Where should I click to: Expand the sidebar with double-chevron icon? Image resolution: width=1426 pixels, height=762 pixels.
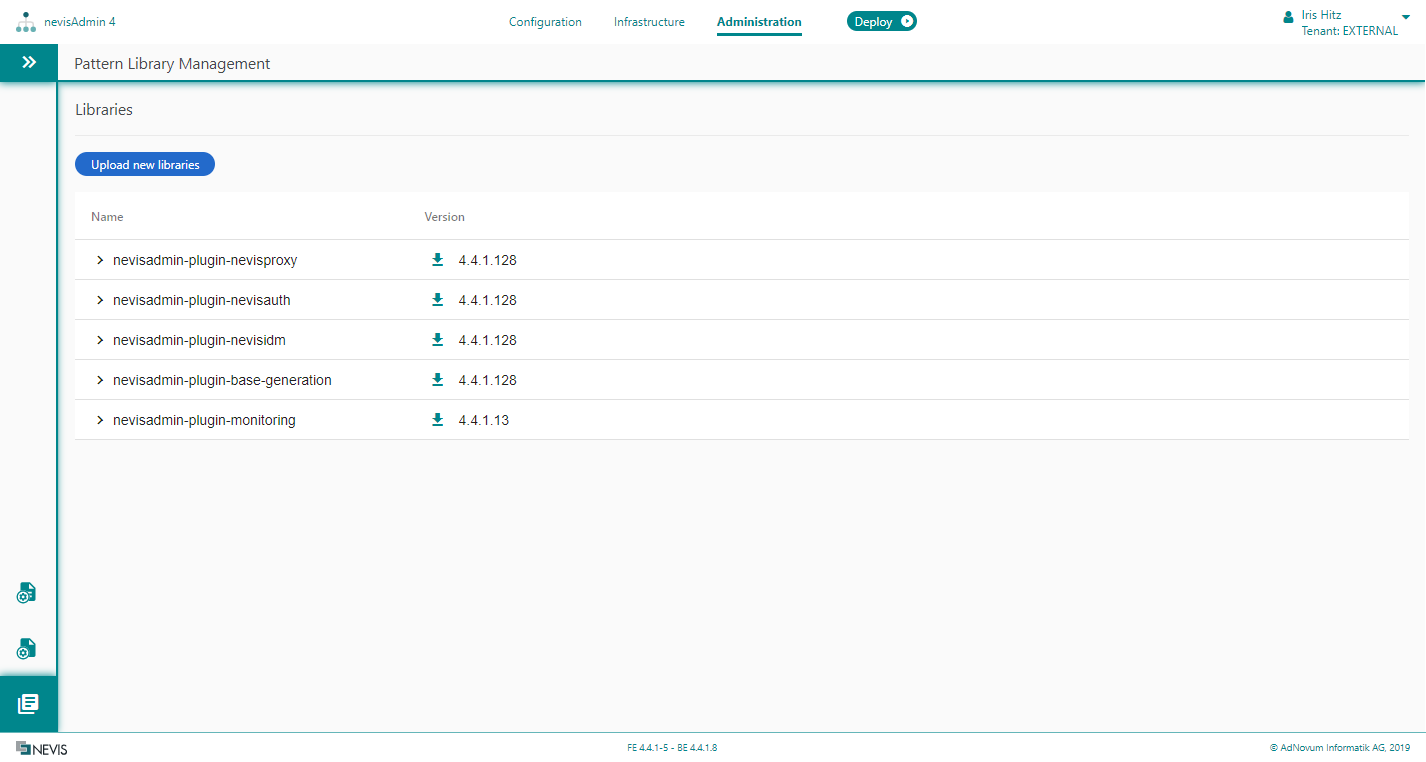29,62
